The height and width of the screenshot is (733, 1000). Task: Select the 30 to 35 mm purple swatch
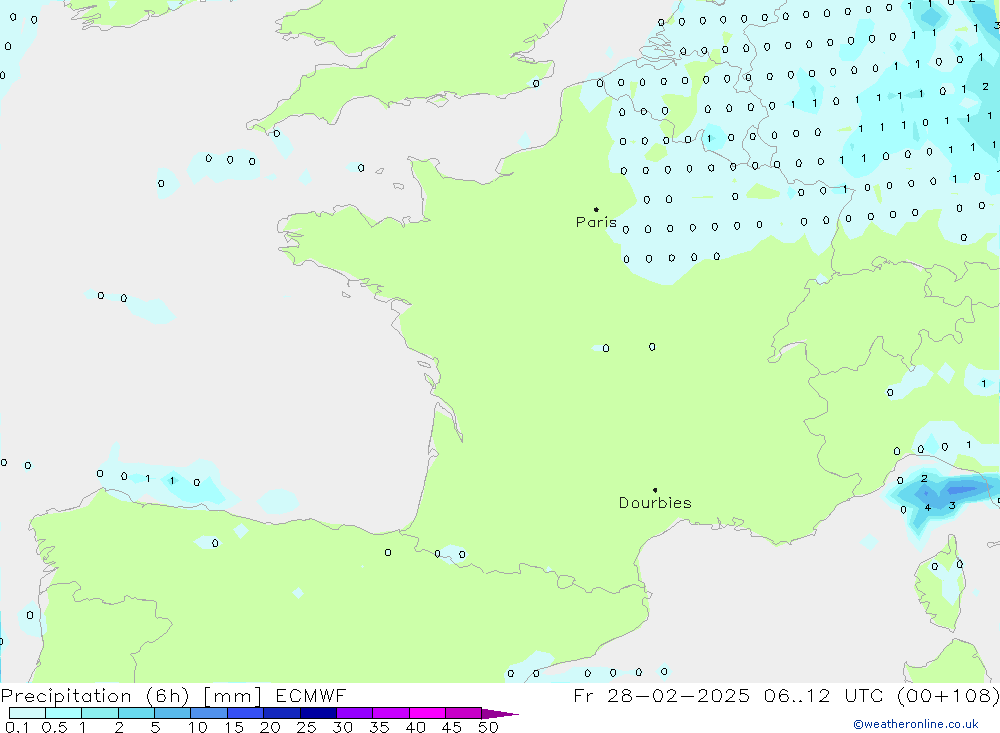coord(355,713)
